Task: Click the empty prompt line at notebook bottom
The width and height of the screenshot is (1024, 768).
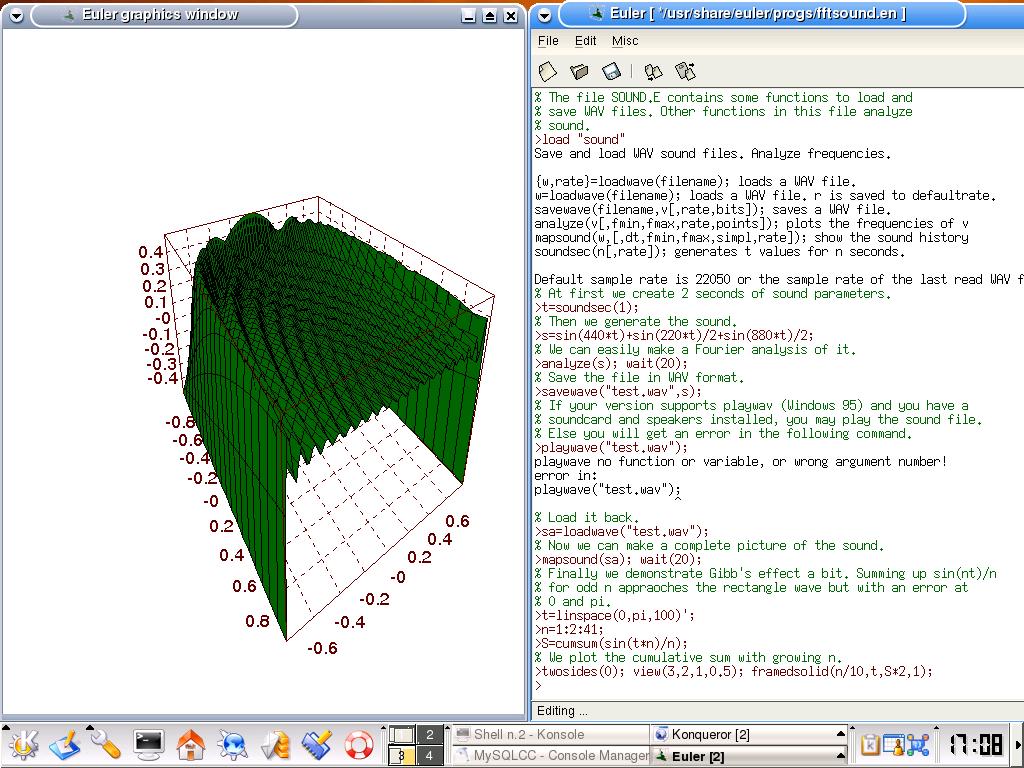Action: pyautogui.click(x=776, y=685)
